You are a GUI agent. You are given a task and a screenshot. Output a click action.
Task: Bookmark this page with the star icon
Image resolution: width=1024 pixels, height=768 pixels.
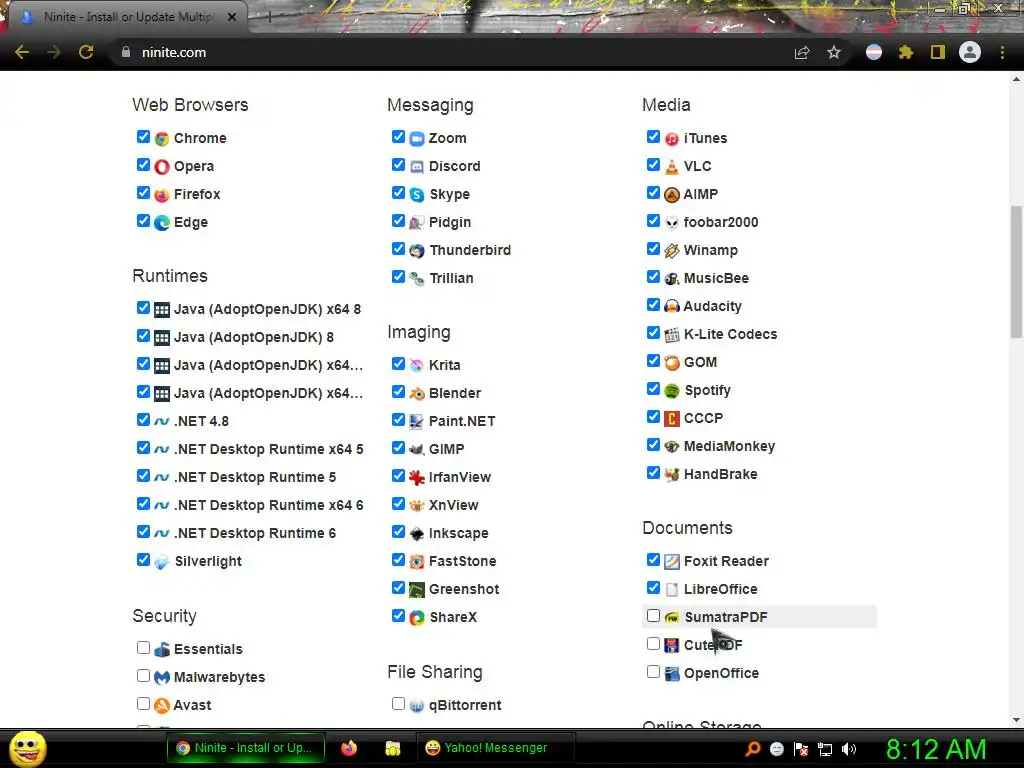pos(833,52)
